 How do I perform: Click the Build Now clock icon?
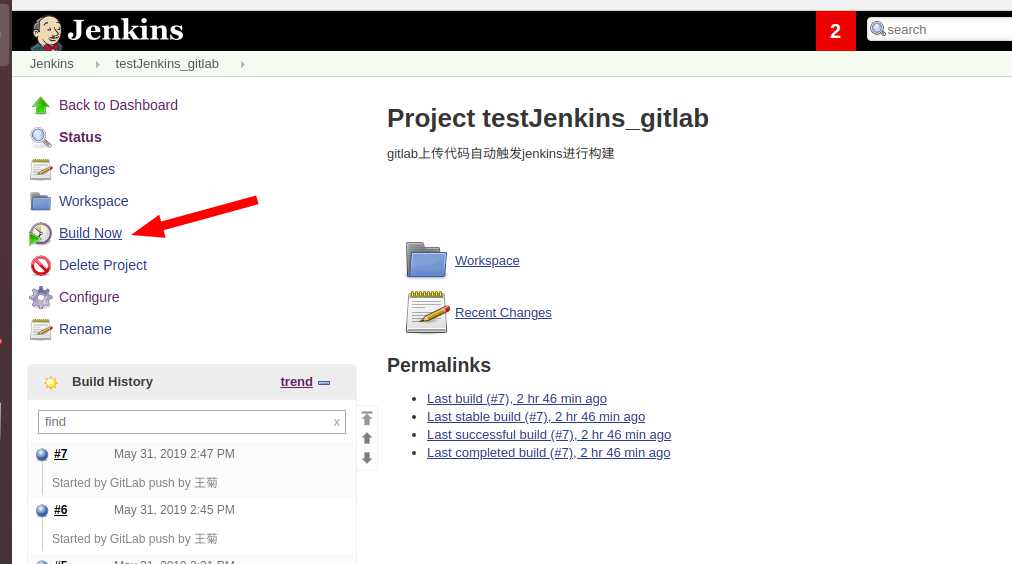pos(40,234)
